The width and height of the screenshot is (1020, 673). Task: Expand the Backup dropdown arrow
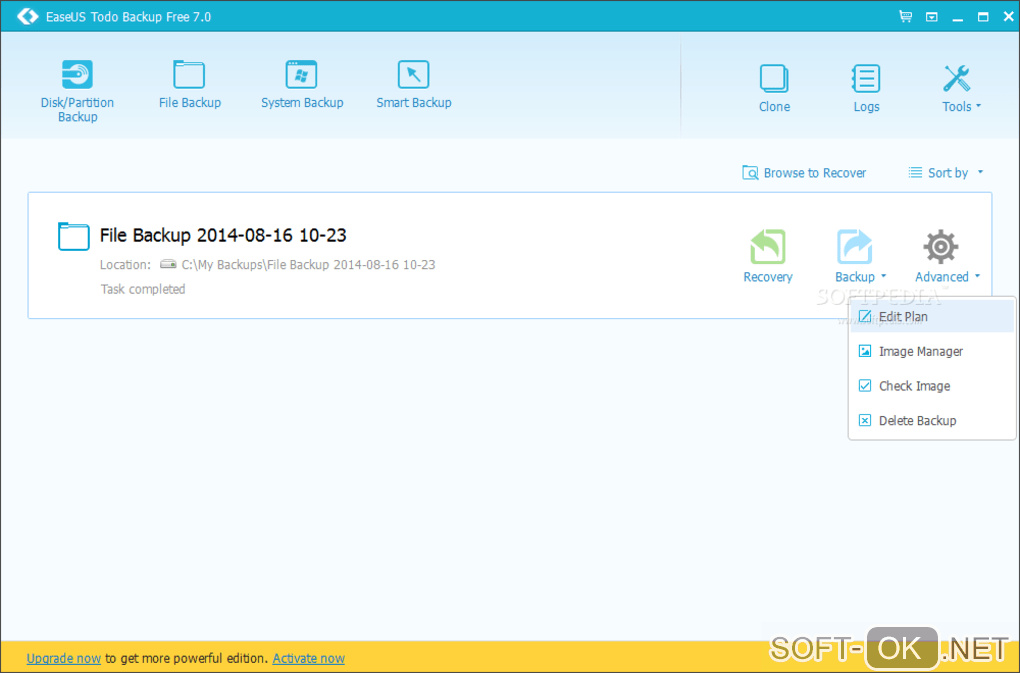click(883, 276)
